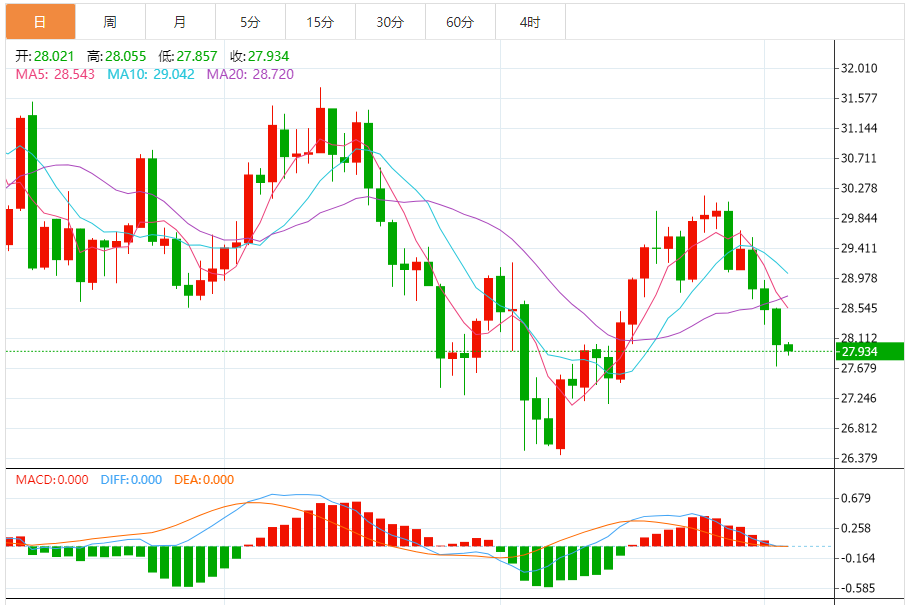Click the 0.258 MACD axis label
This screenshot has height=605, width=911.
point(856,528)
